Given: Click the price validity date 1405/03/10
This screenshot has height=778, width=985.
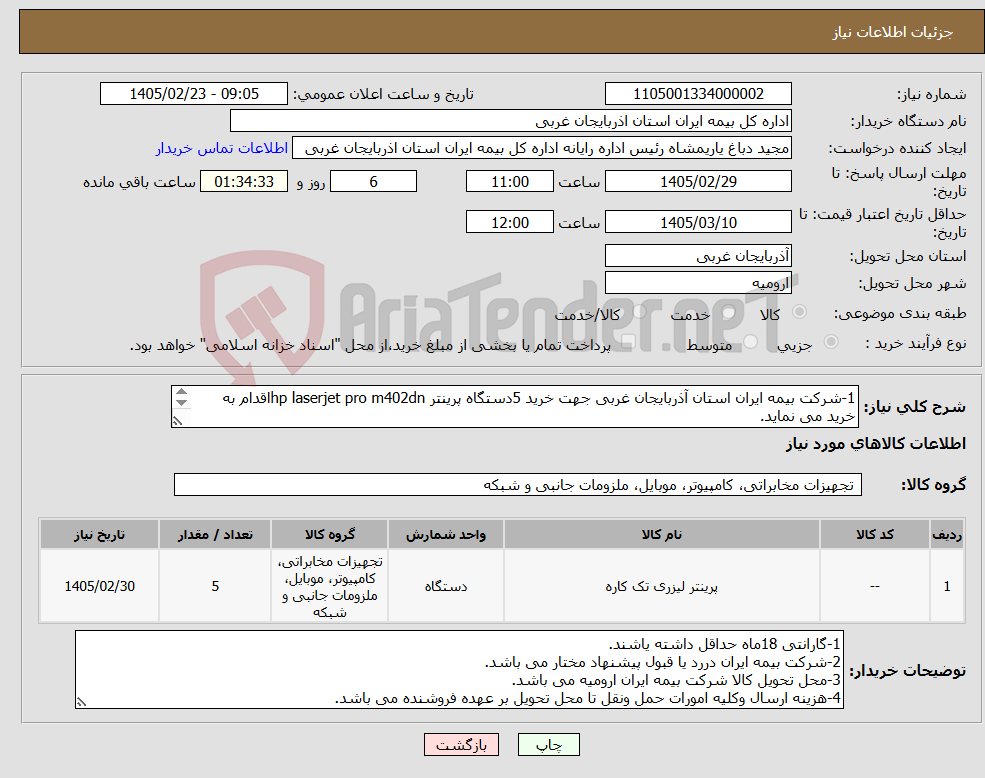Looking at the screenshot, I should [698, 222].
